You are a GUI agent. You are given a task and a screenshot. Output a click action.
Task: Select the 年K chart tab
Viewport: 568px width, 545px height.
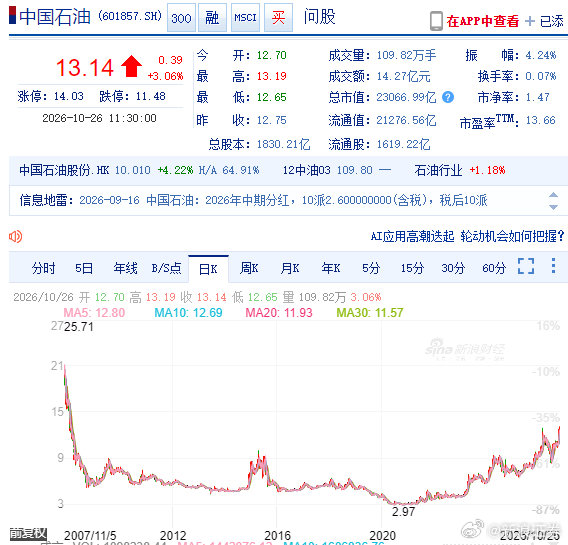(x=331, y=268)
